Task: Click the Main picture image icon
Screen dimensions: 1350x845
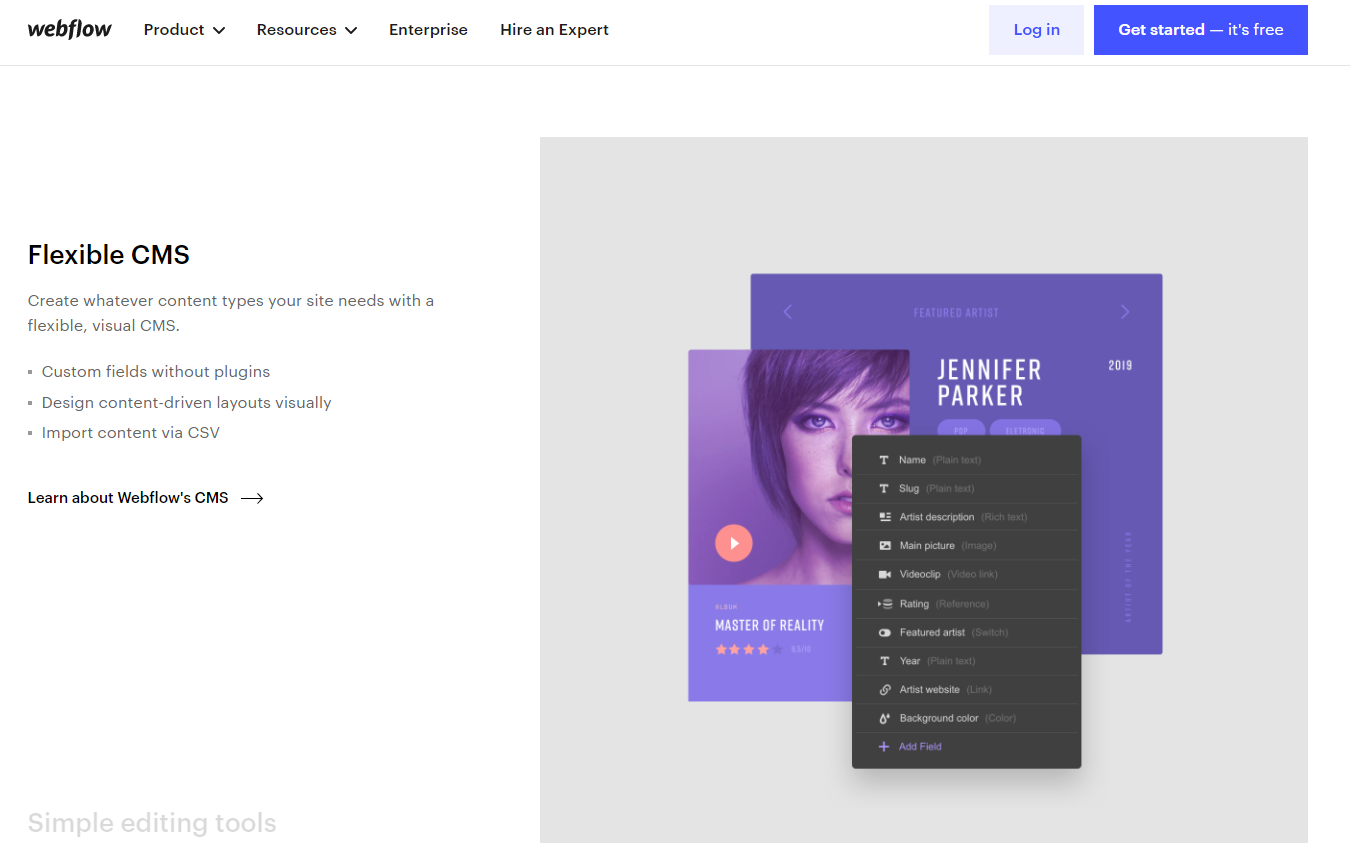Action: pos(885,546)
